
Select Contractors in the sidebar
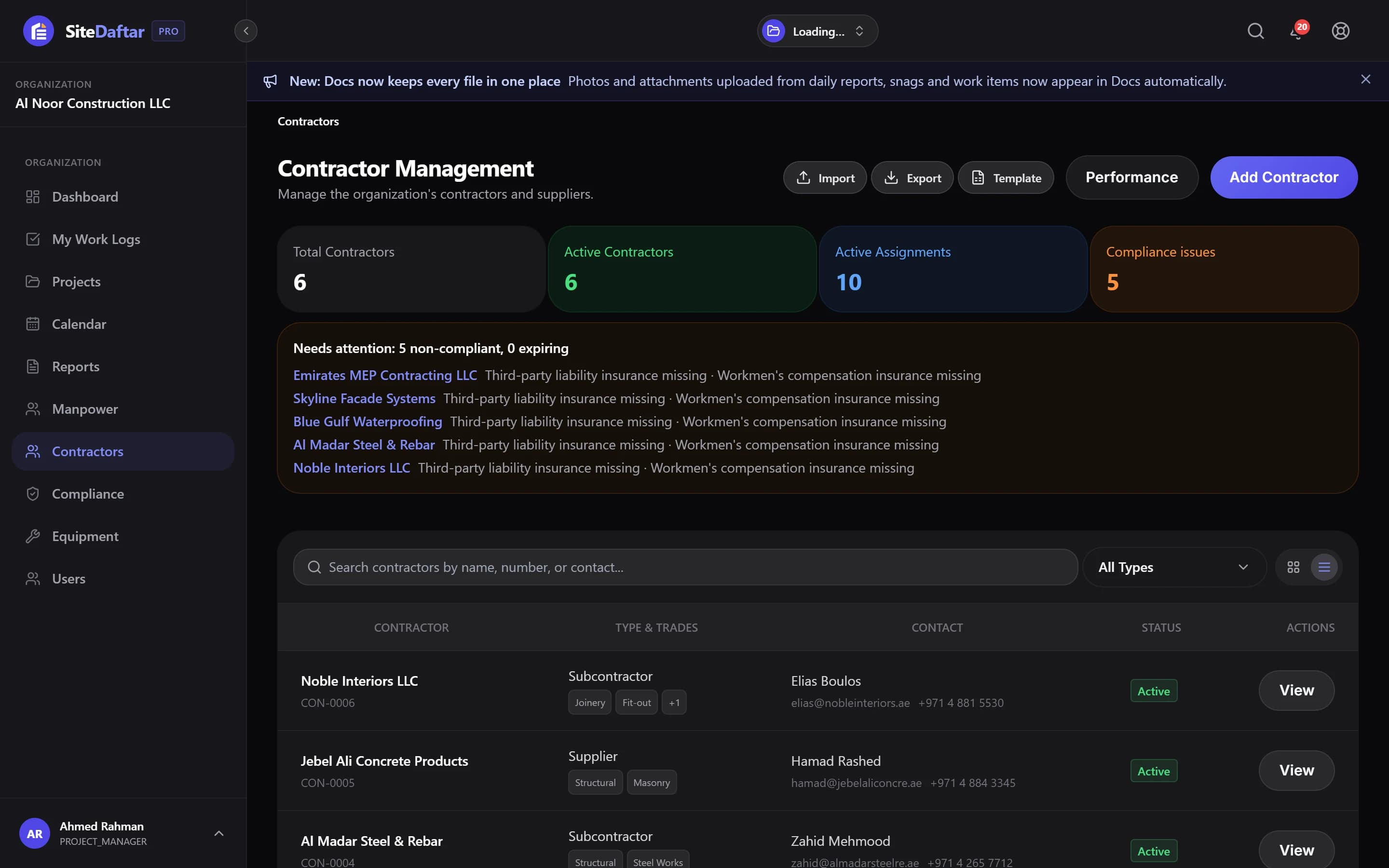pos(123,452)
